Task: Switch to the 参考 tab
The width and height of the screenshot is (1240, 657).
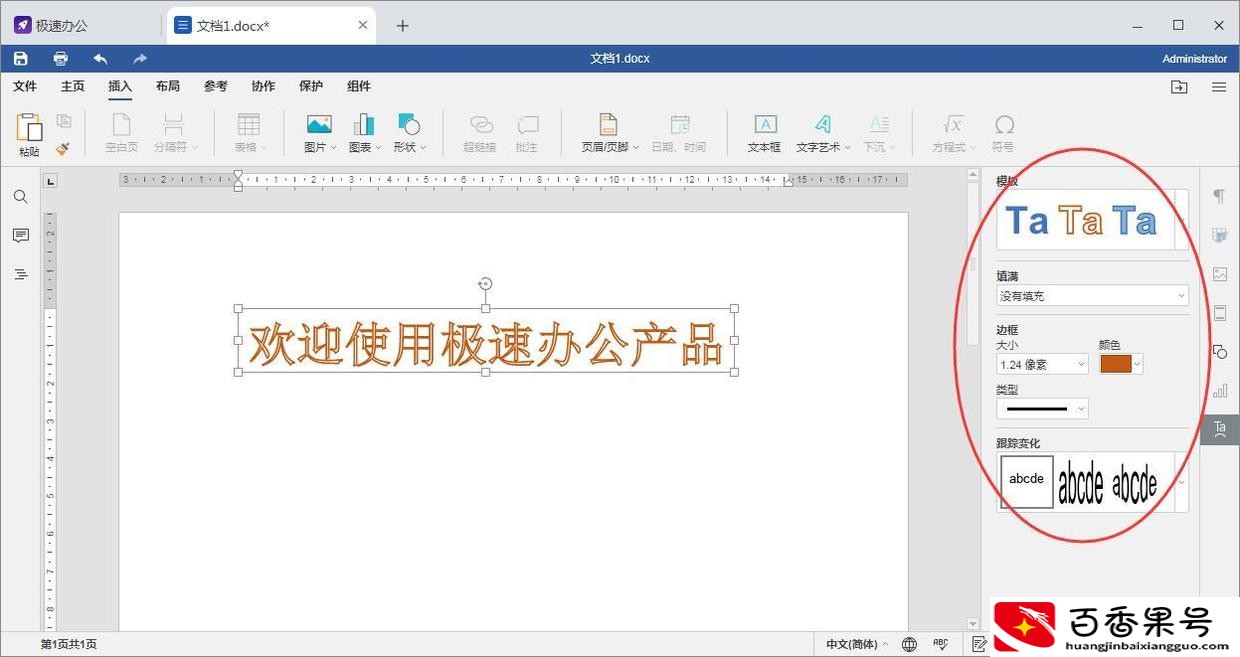Action: point(215,87)
